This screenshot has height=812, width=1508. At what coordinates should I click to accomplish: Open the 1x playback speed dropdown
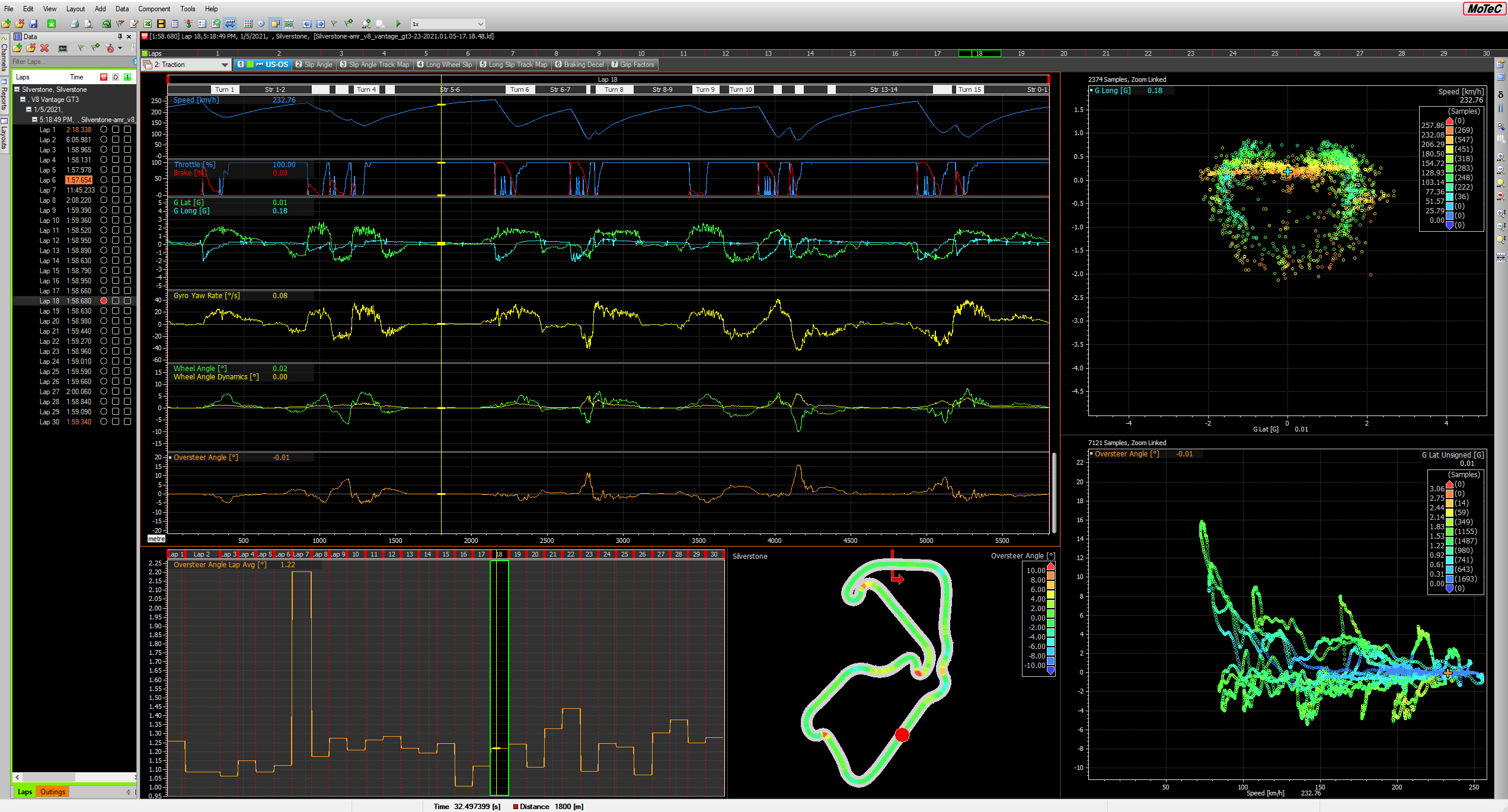click(x=480, y=24)
